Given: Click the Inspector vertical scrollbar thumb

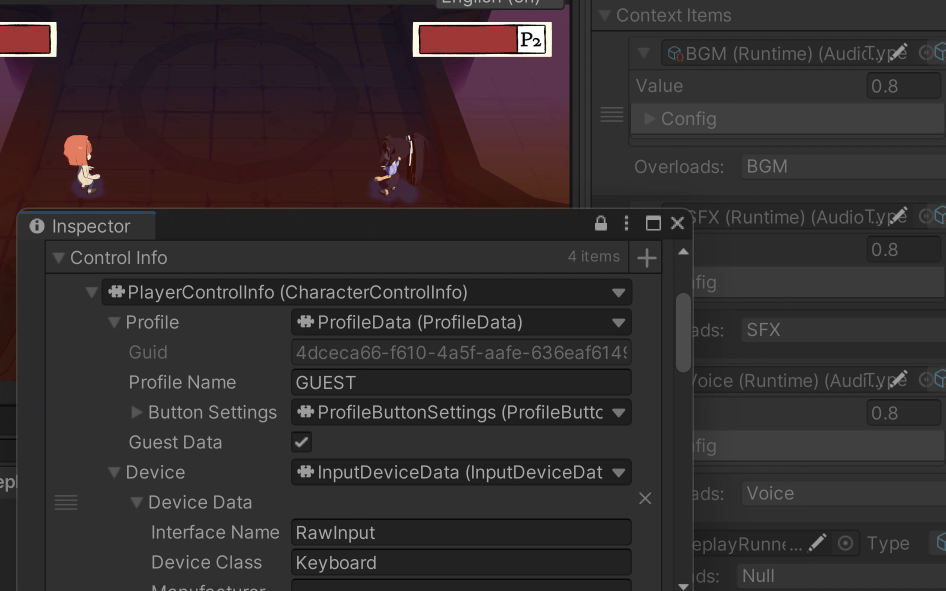Looking at the screenshot, I should (x=683, y=333).
